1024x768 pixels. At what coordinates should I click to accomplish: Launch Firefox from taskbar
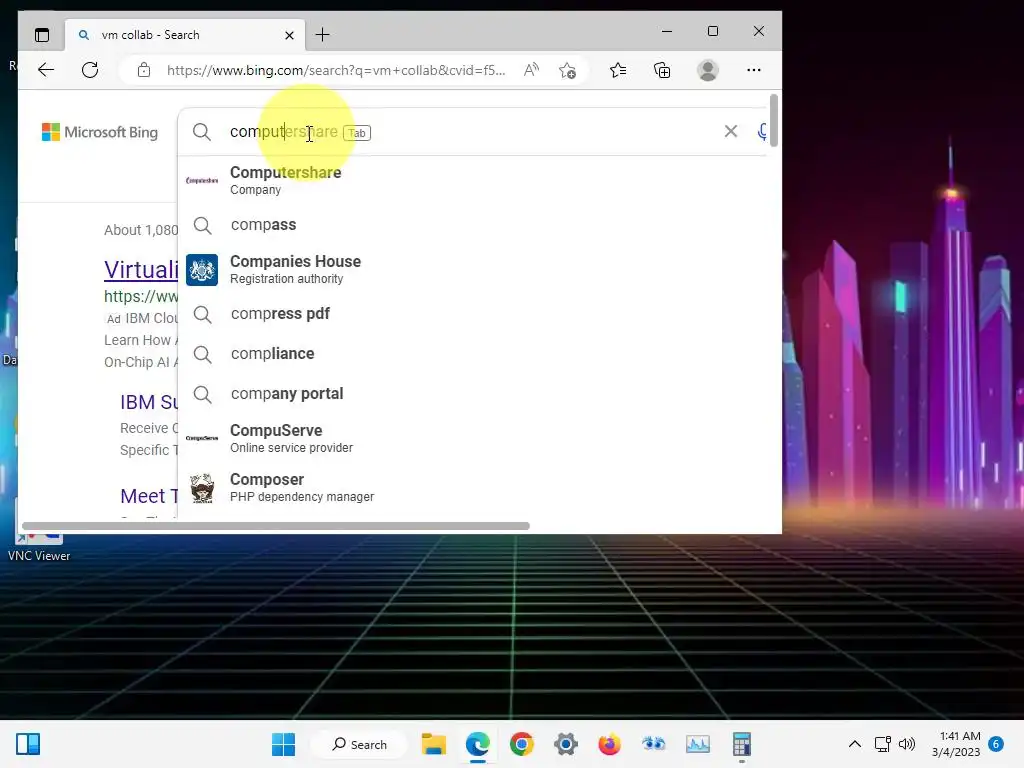(609, 744)
